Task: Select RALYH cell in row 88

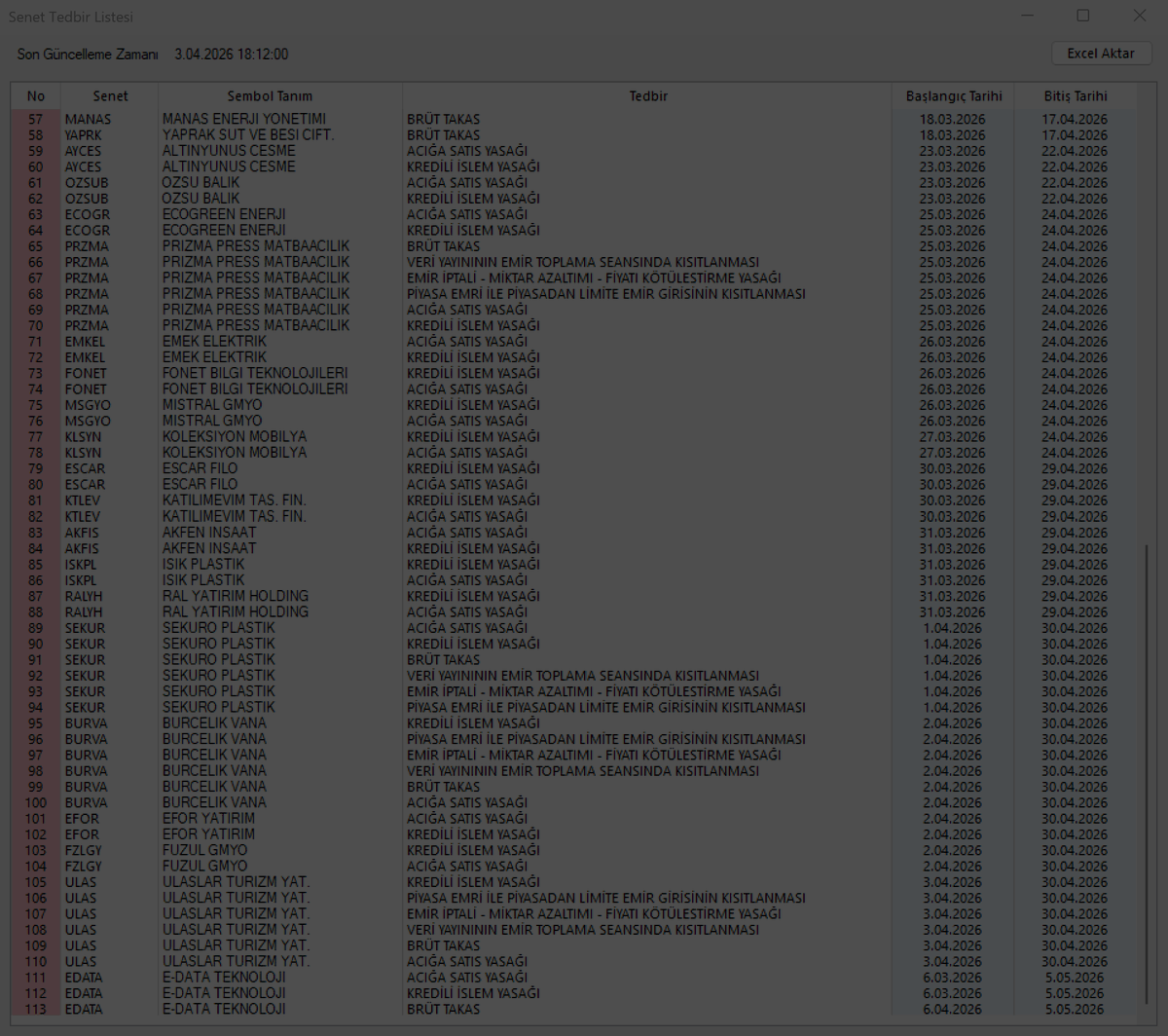Action: pyautogui.click(x=84, y=612)
